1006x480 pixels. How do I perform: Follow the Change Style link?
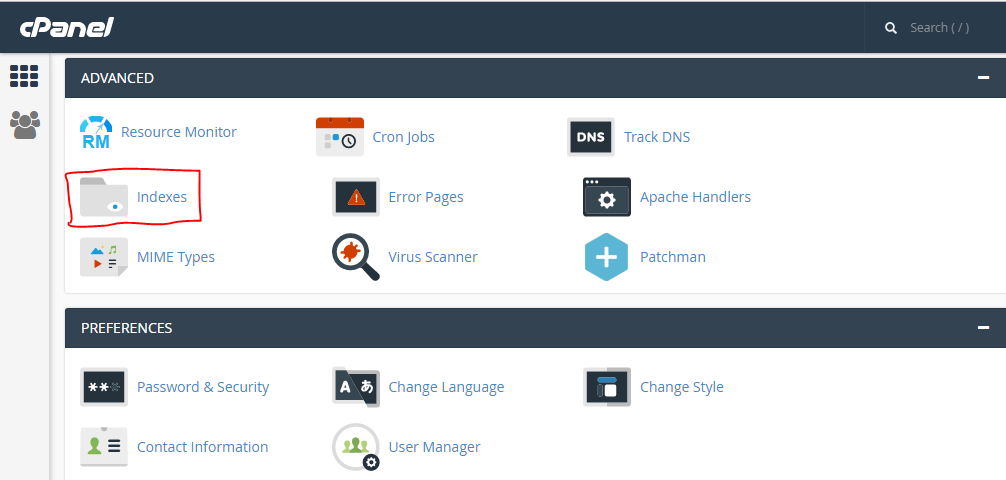click(x=681, y=387)
